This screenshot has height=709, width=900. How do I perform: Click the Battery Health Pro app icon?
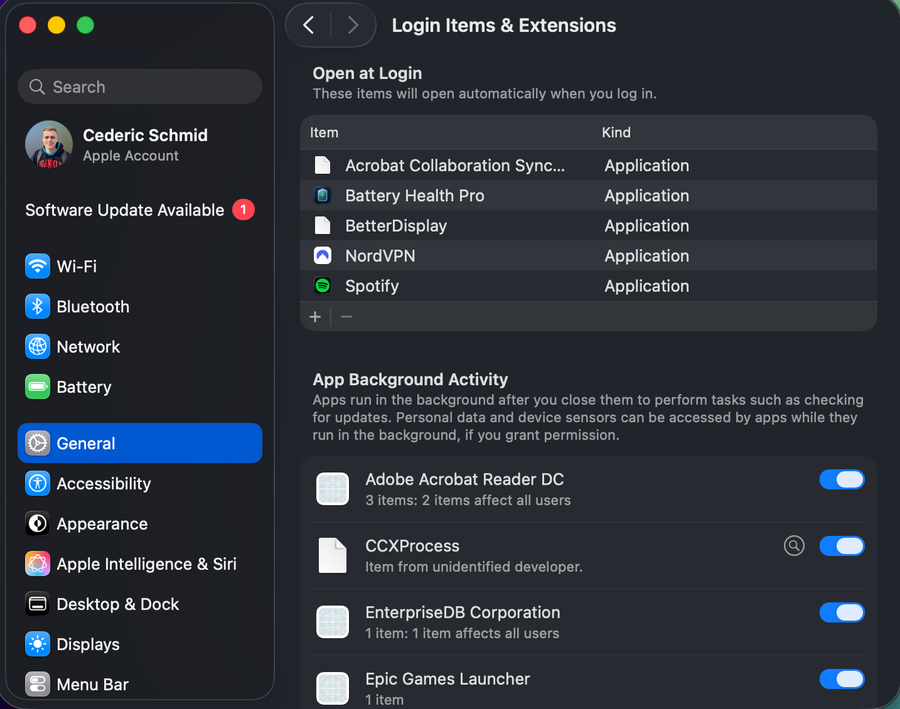coord(323,196)
